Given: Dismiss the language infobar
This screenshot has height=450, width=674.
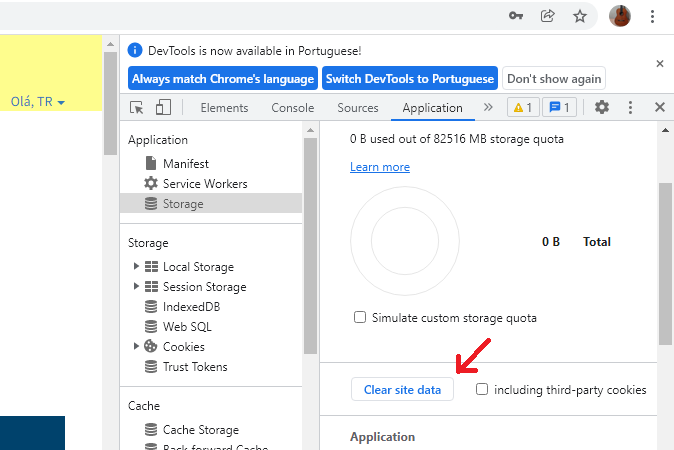Looking at the screenshot, I should pyautogui.click(x=660, y=64).
